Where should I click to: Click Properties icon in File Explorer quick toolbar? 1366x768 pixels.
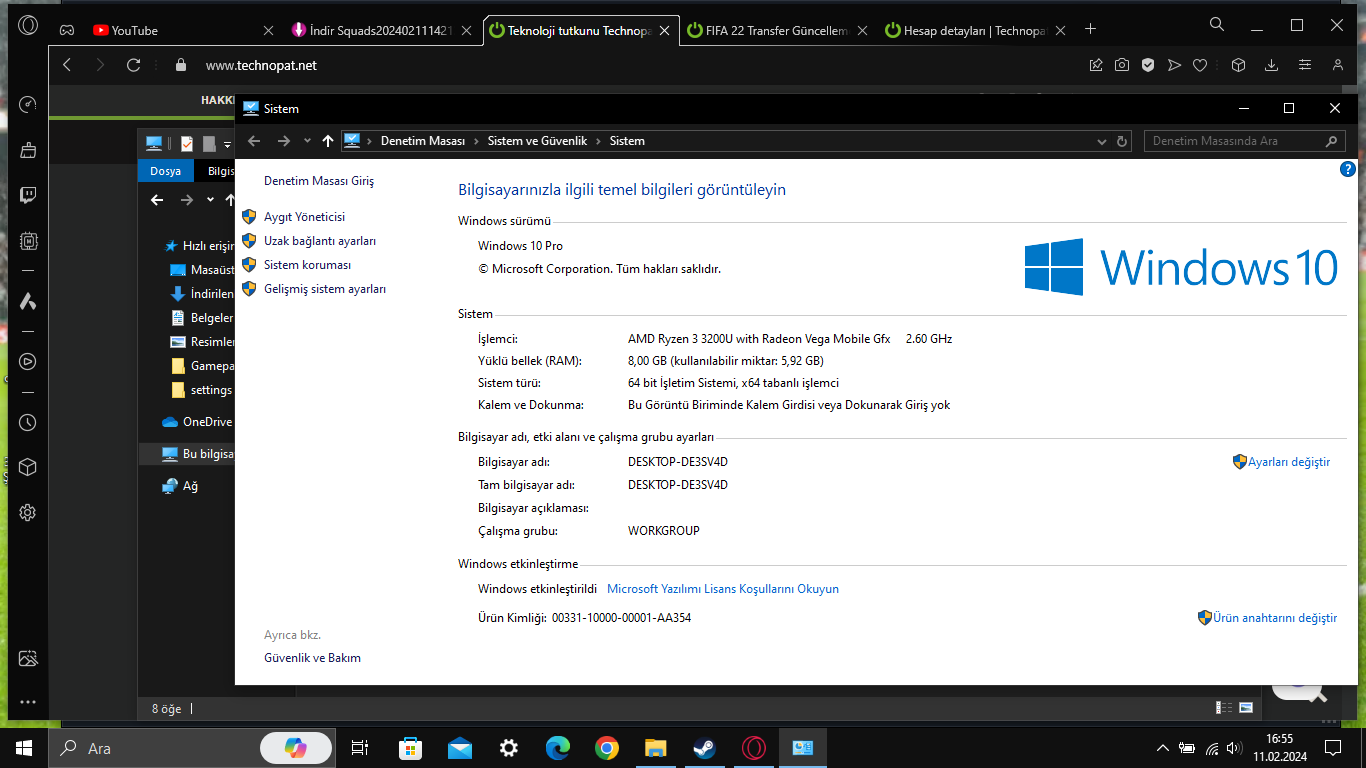click(x=187, y=144)
